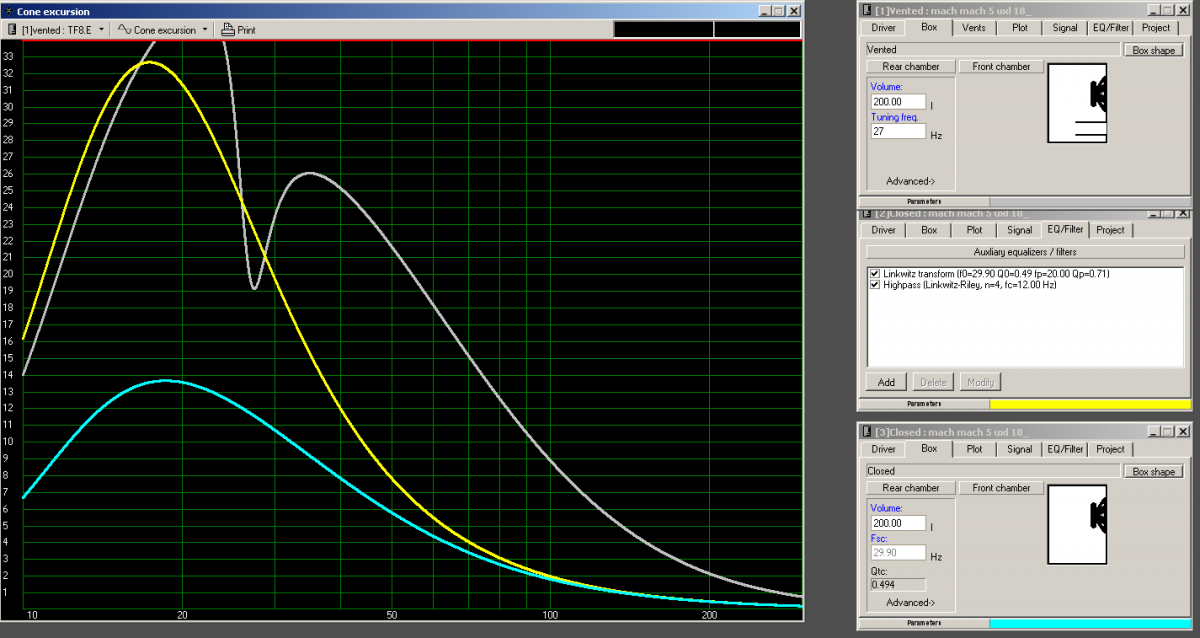Click the Closed box type name field
The image size is (1200, 638).
click(993, 471)
